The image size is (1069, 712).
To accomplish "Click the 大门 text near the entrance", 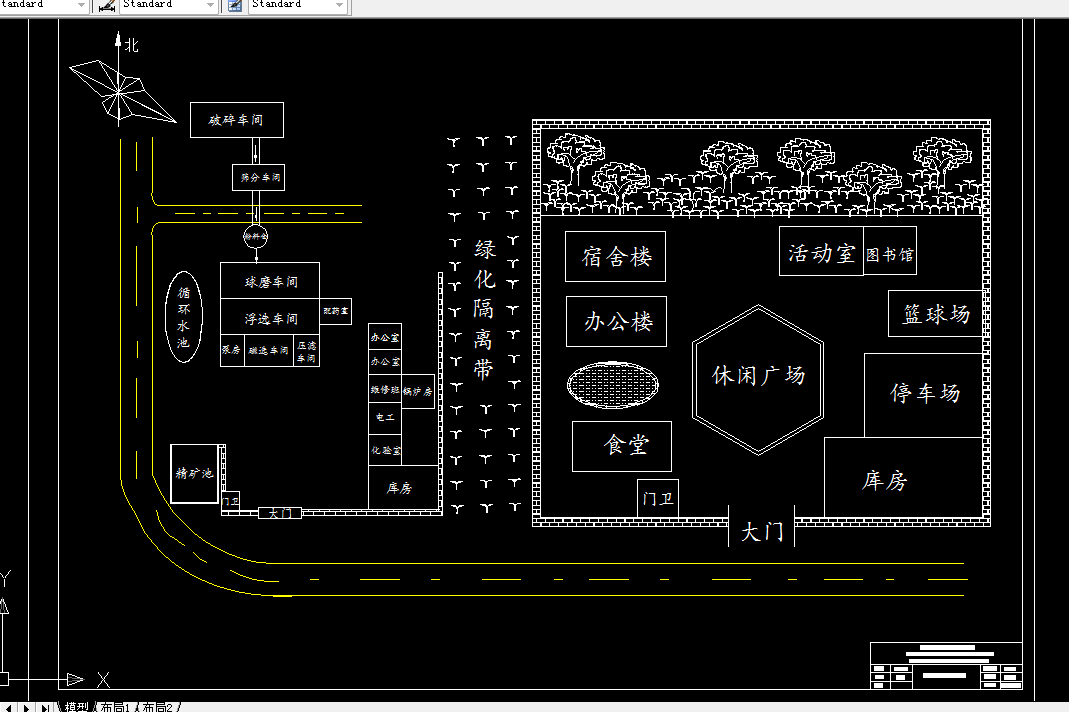I will click(x=761, y=529).
